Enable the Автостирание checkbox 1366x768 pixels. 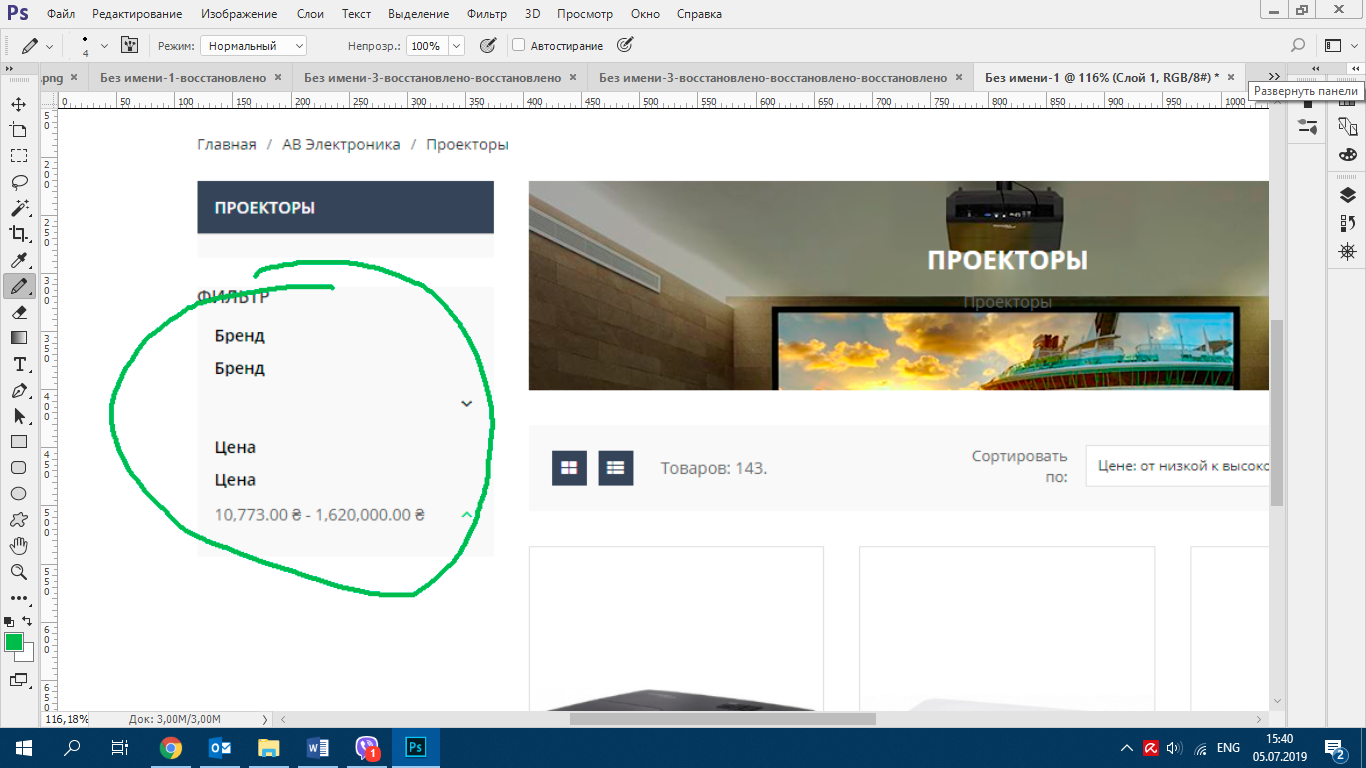(x=518, y=46)
